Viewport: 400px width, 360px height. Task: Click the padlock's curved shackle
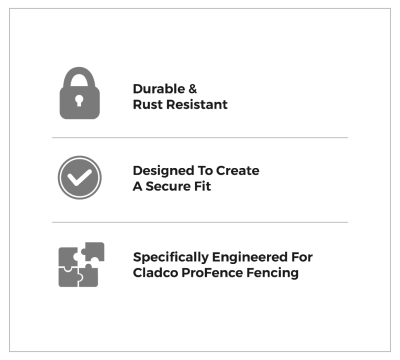[80, 77]
